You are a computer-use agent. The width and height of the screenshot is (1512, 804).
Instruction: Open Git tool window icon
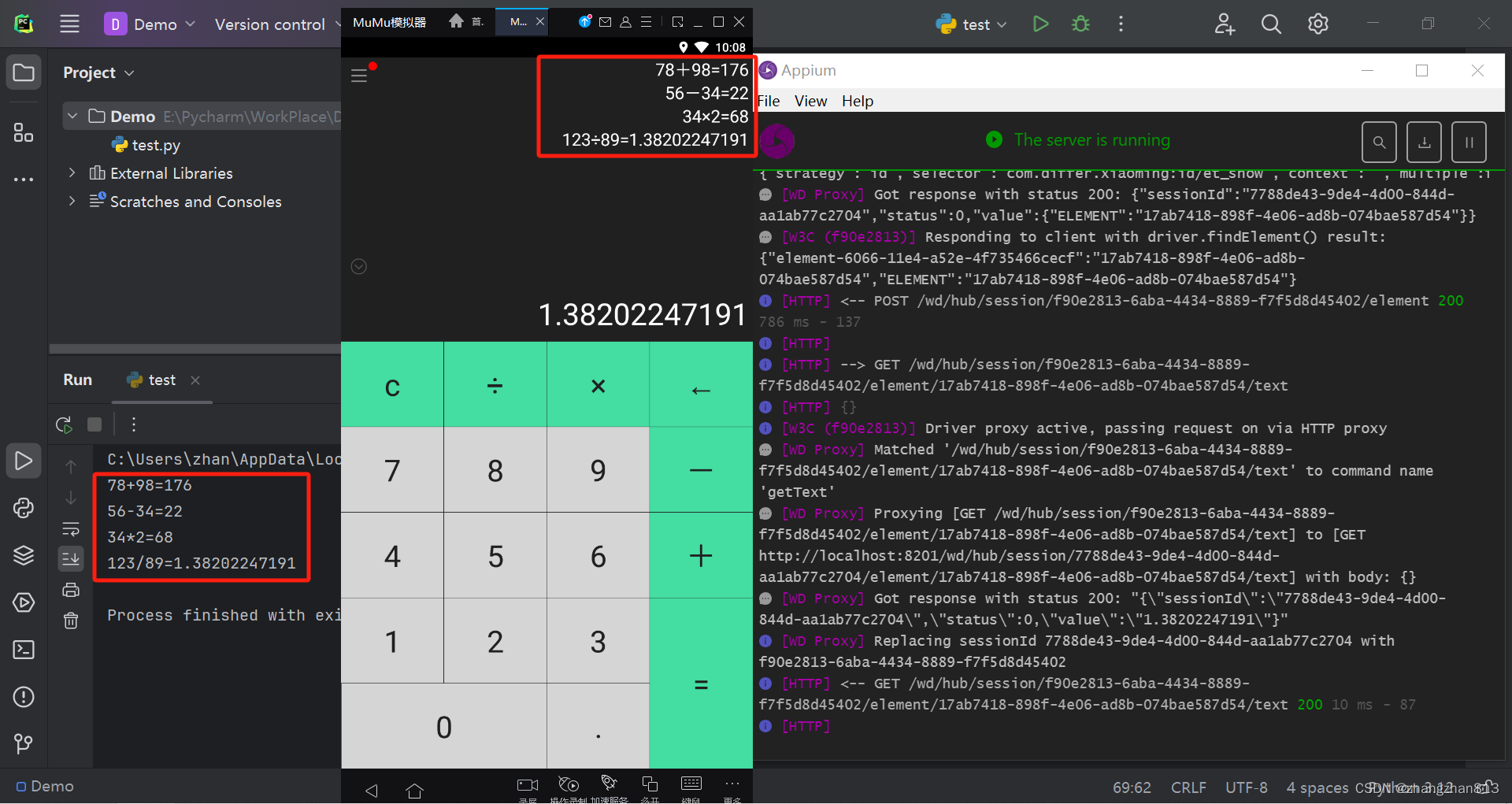click(x=24, y=743)
